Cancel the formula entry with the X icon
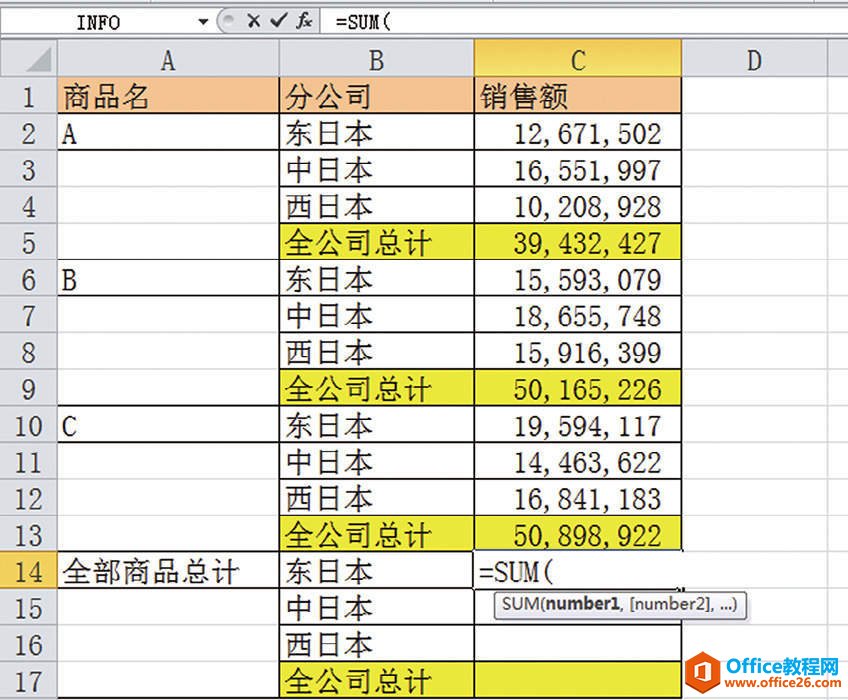848x700 pixels. pos(253,21)
